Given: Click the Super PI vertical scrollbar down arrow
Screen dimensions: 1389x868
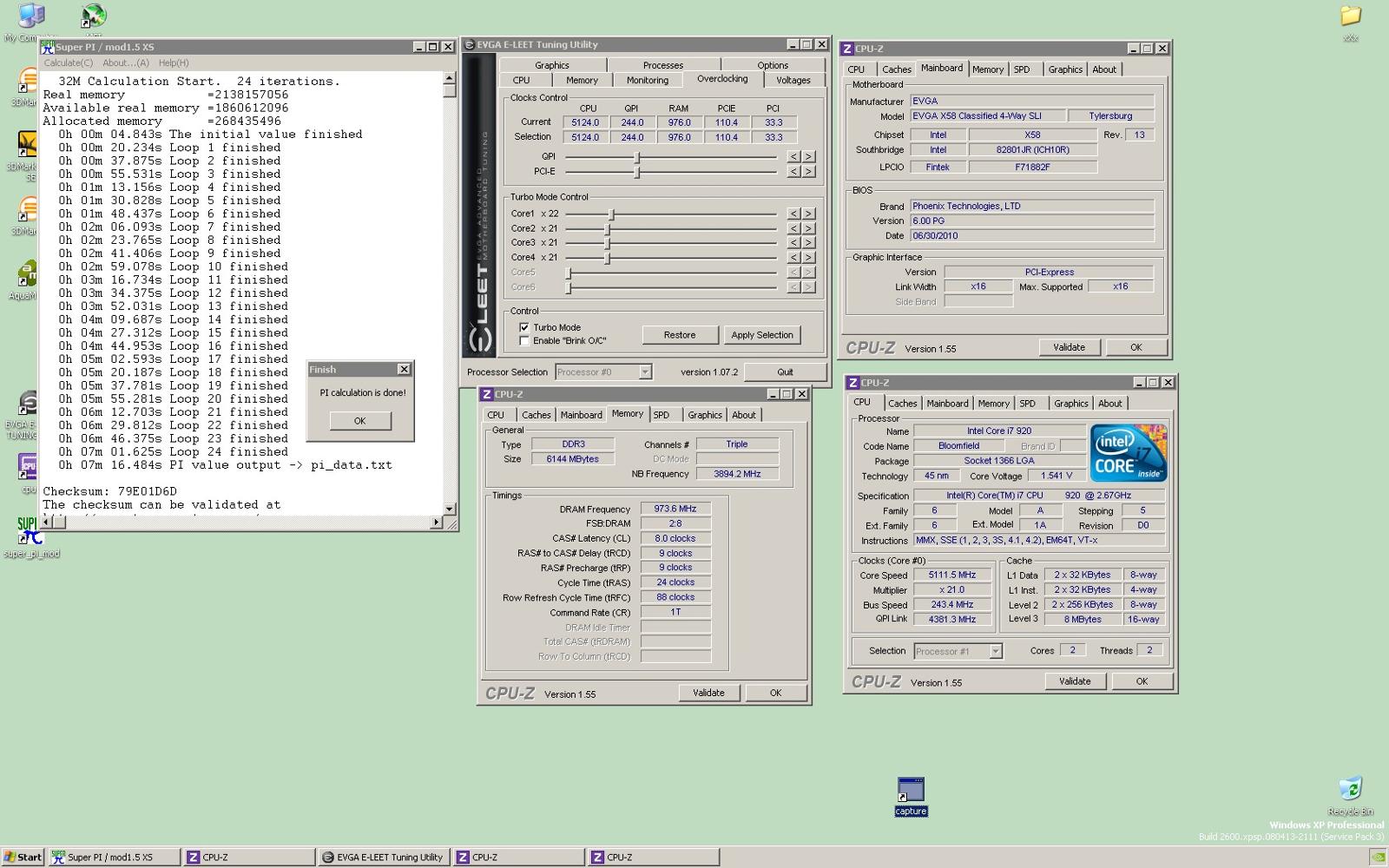Looking at the screenshot, I should pyautogui.click(x=449, y=510).
